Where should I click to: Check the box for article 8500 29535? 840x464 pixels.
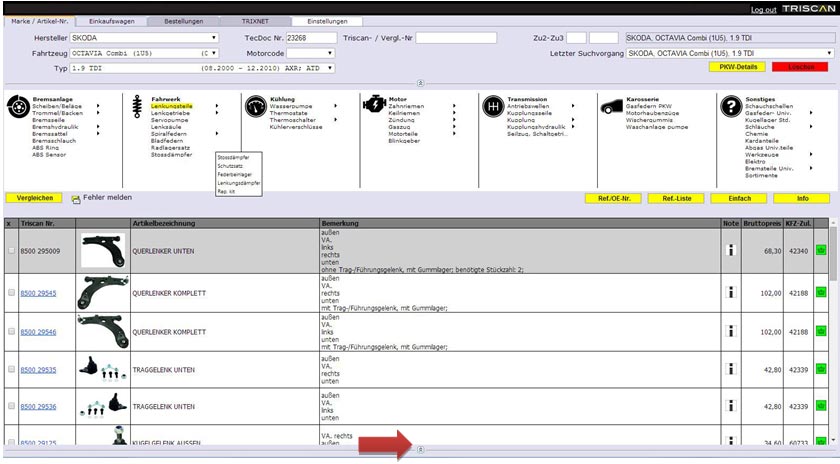pos(11,369)
